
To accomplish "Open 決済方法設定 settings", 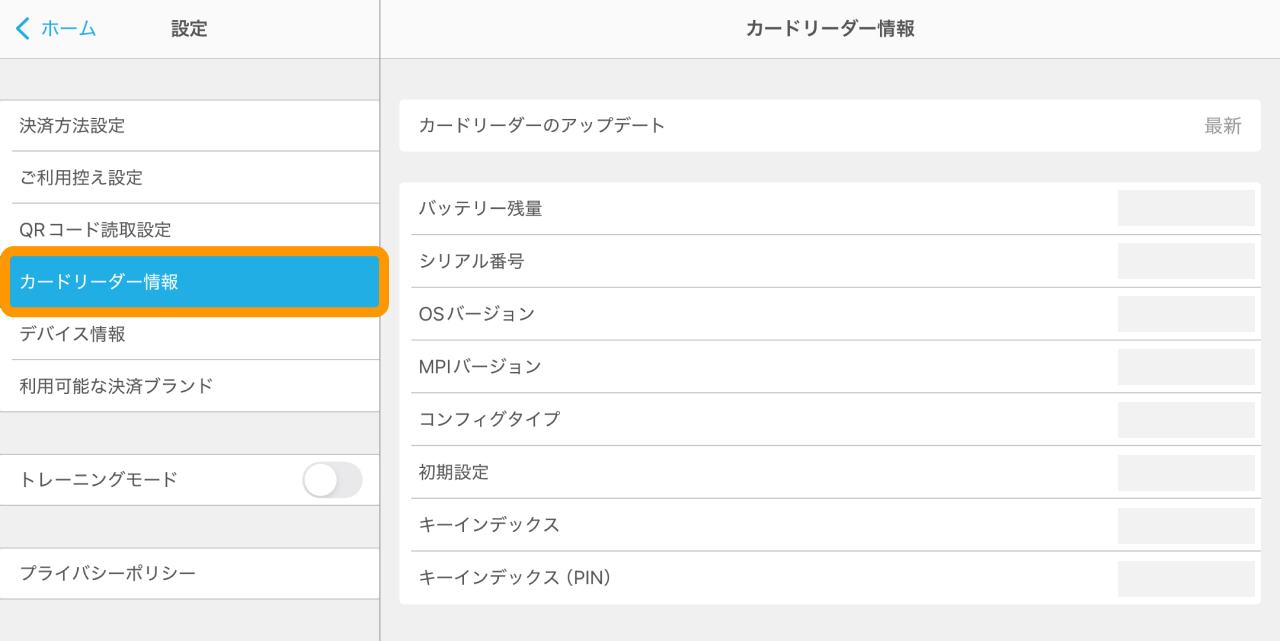I will 190,126.
